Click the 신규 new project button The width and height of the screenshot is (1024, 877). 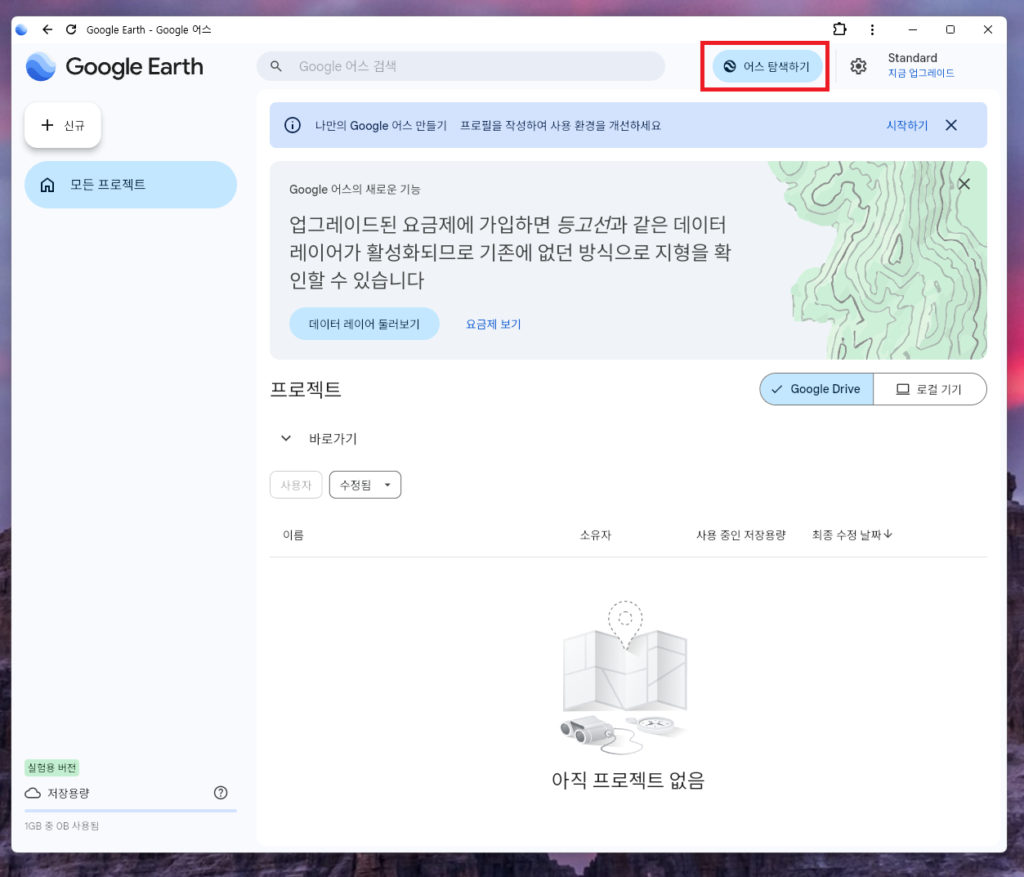click(63, 125)
